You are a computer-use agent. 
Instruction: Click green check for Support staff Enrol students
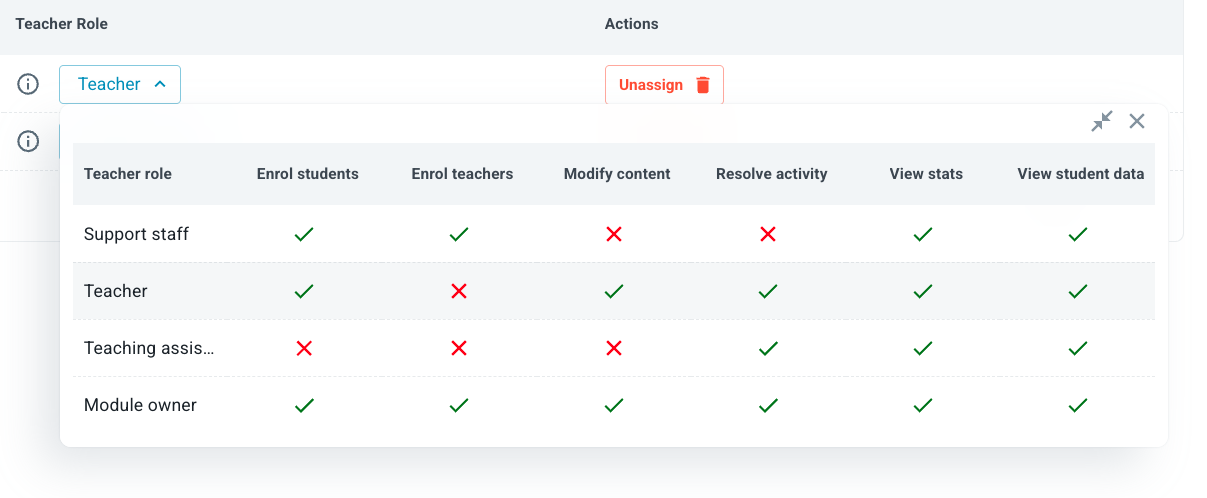pyautogui.click(x=305, y=234)
